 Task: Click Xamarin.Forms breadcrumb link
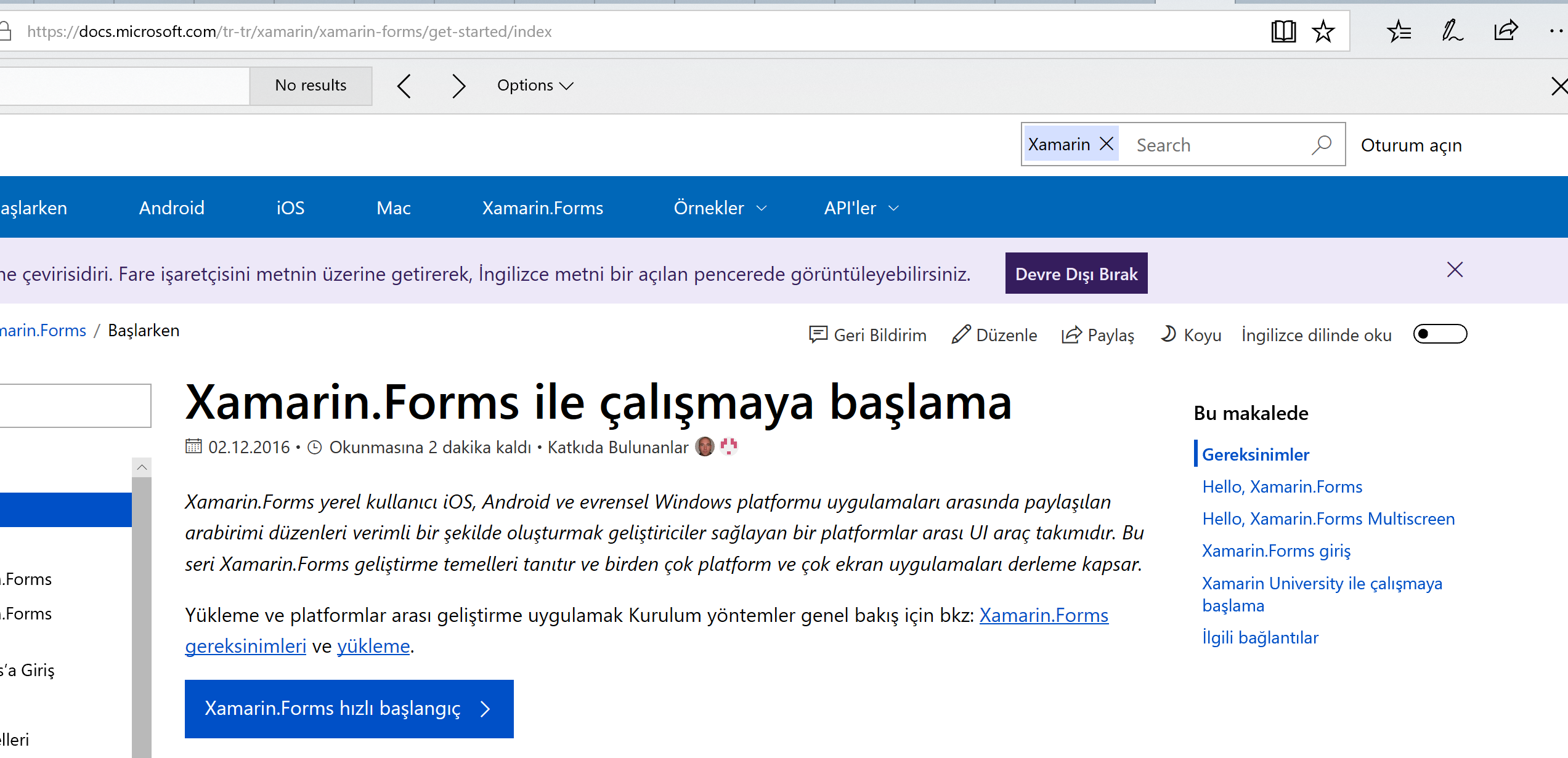coord(43,331)
